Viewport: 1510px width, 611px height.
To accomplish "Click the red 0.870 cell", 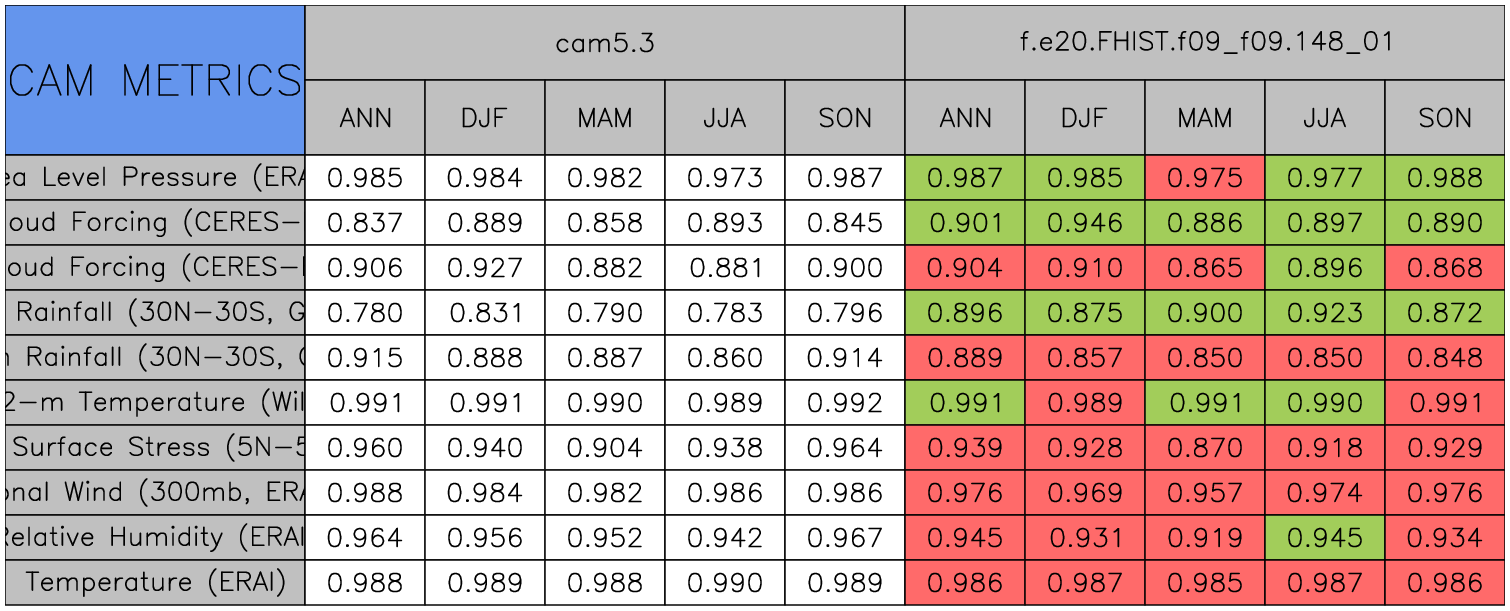I will [1205, 448].
